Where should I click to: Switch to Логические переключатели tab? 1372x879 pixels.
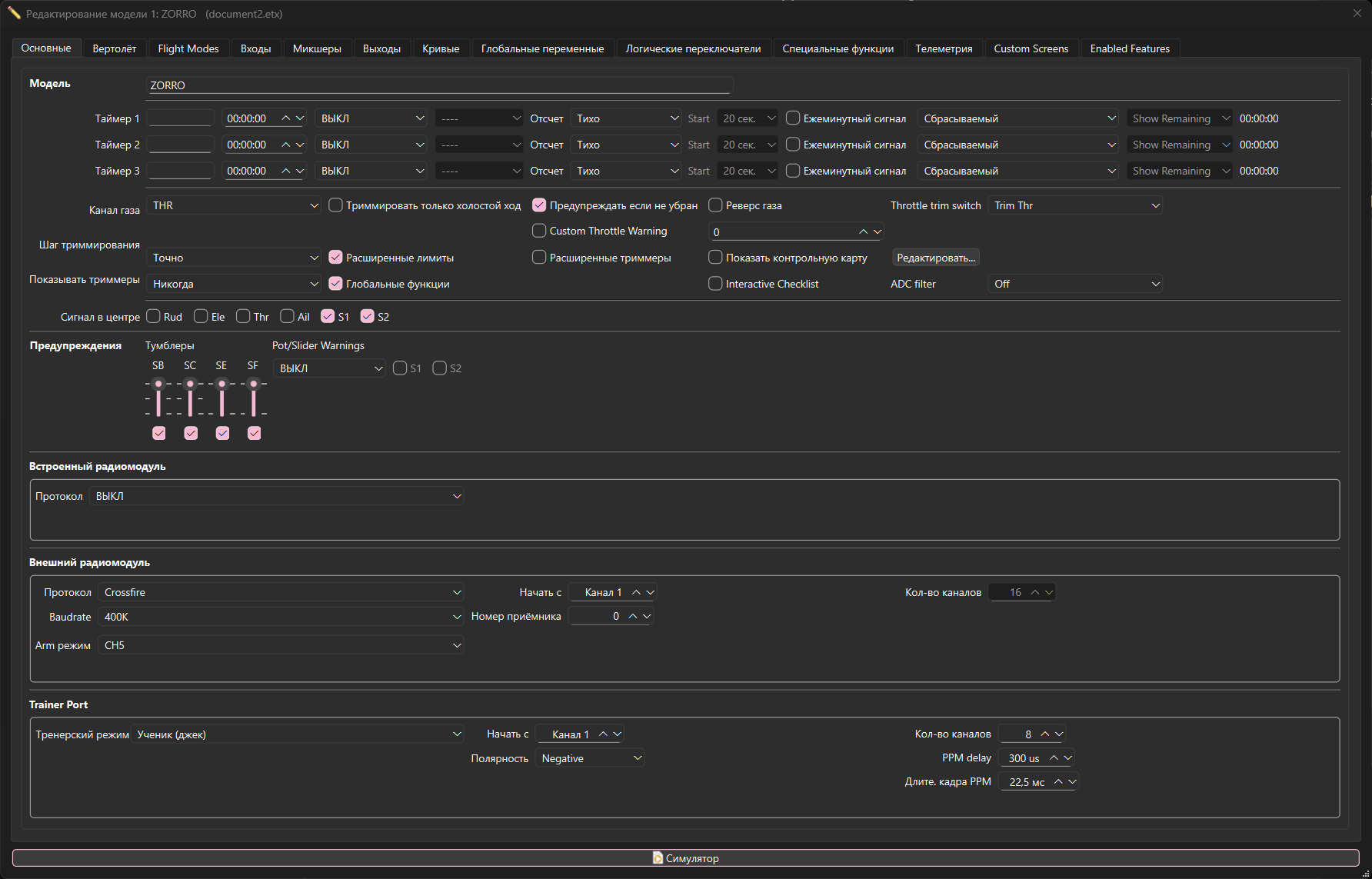pos(693,48)
